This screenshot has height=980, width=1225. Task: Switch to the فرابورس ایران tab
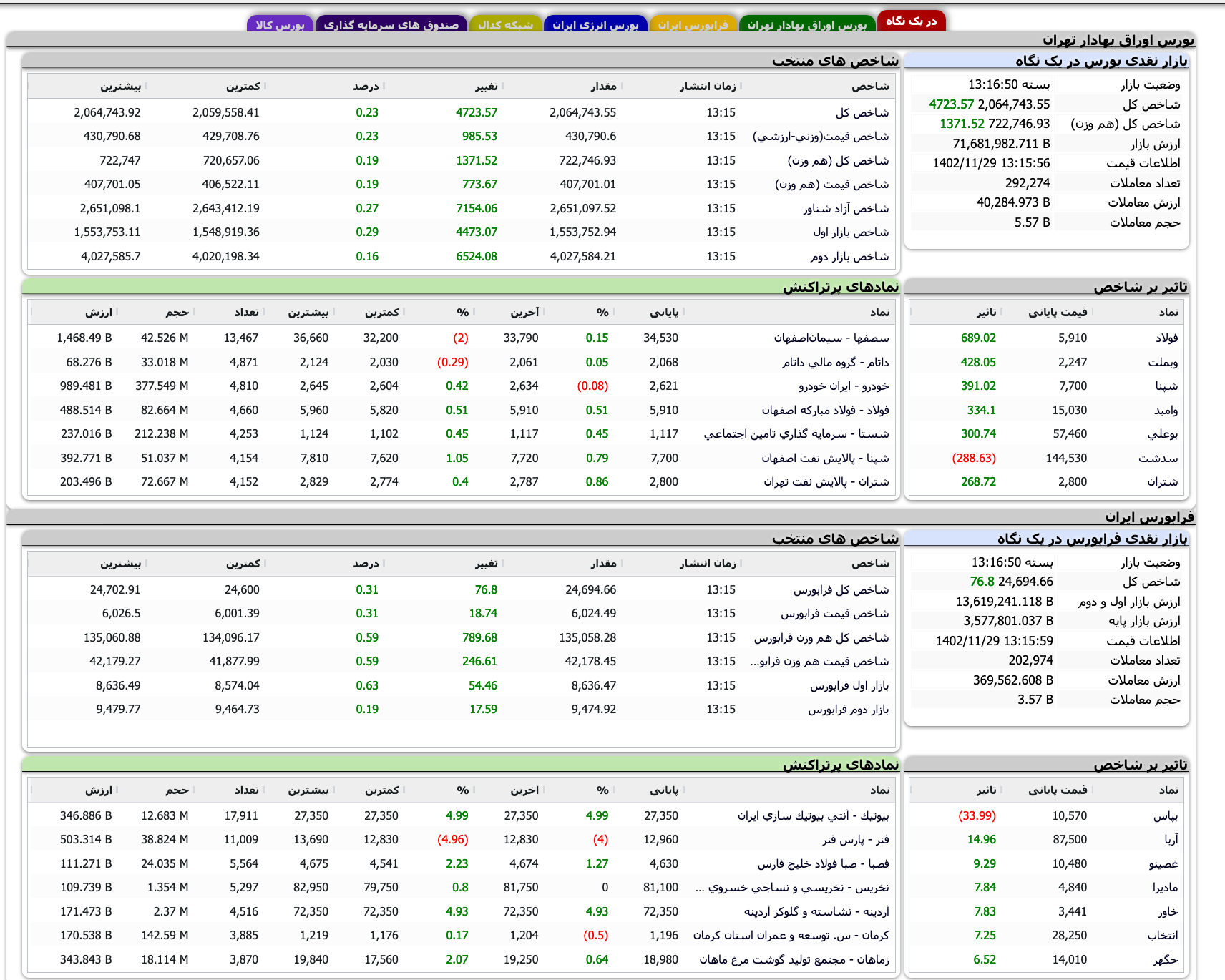click(691, 23)
